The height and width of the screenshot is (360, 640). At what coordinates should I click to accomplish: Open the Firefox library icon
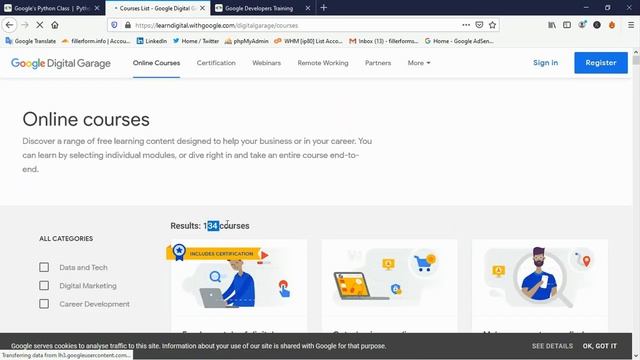[x=552, y=25]
